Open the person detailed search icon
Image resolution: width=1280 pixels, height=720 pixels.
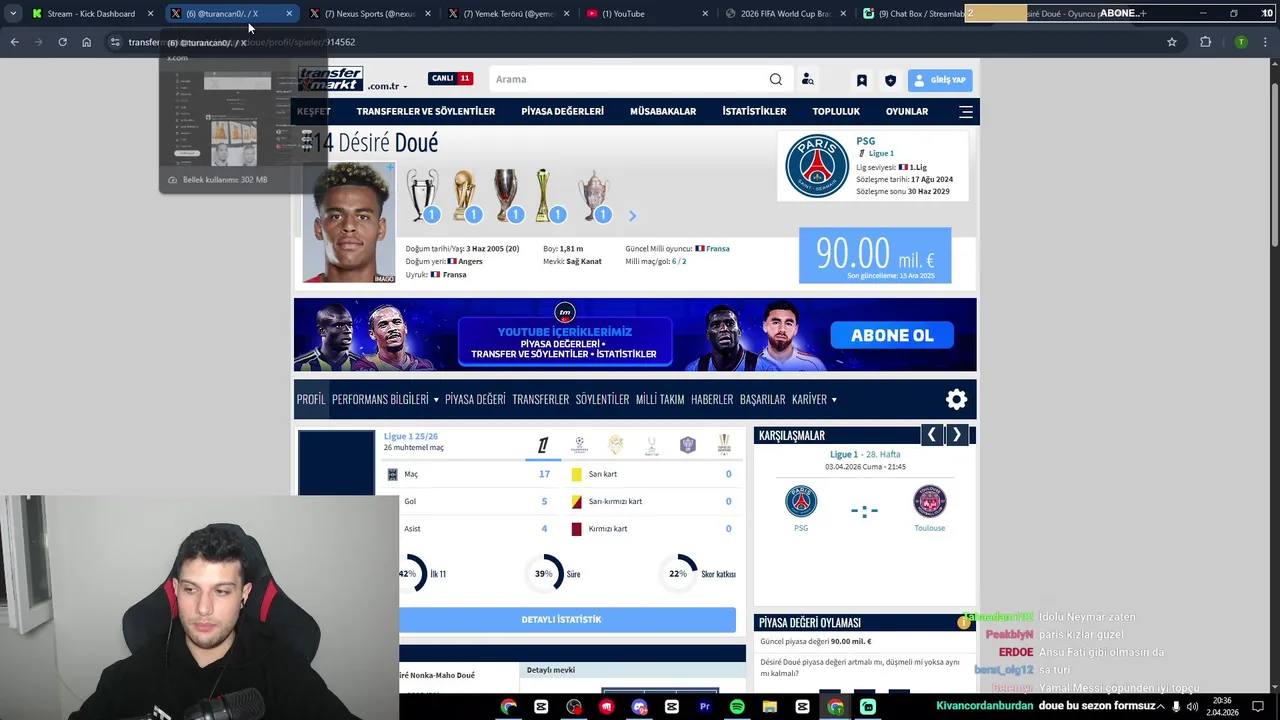pos(807,79)
